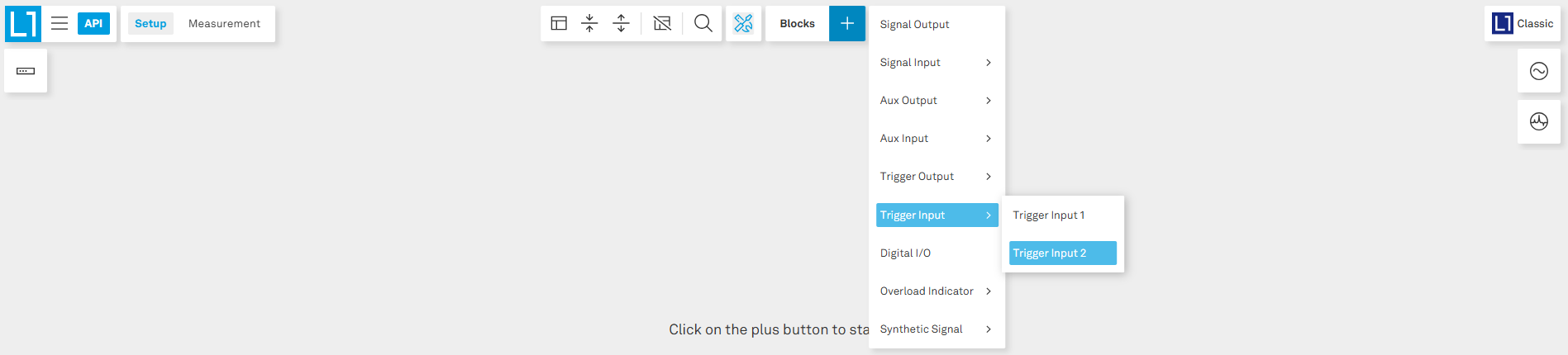The image size is (1568, 355).
Task: Click the collapse-all arrows icon
Action: coord(589,23)
